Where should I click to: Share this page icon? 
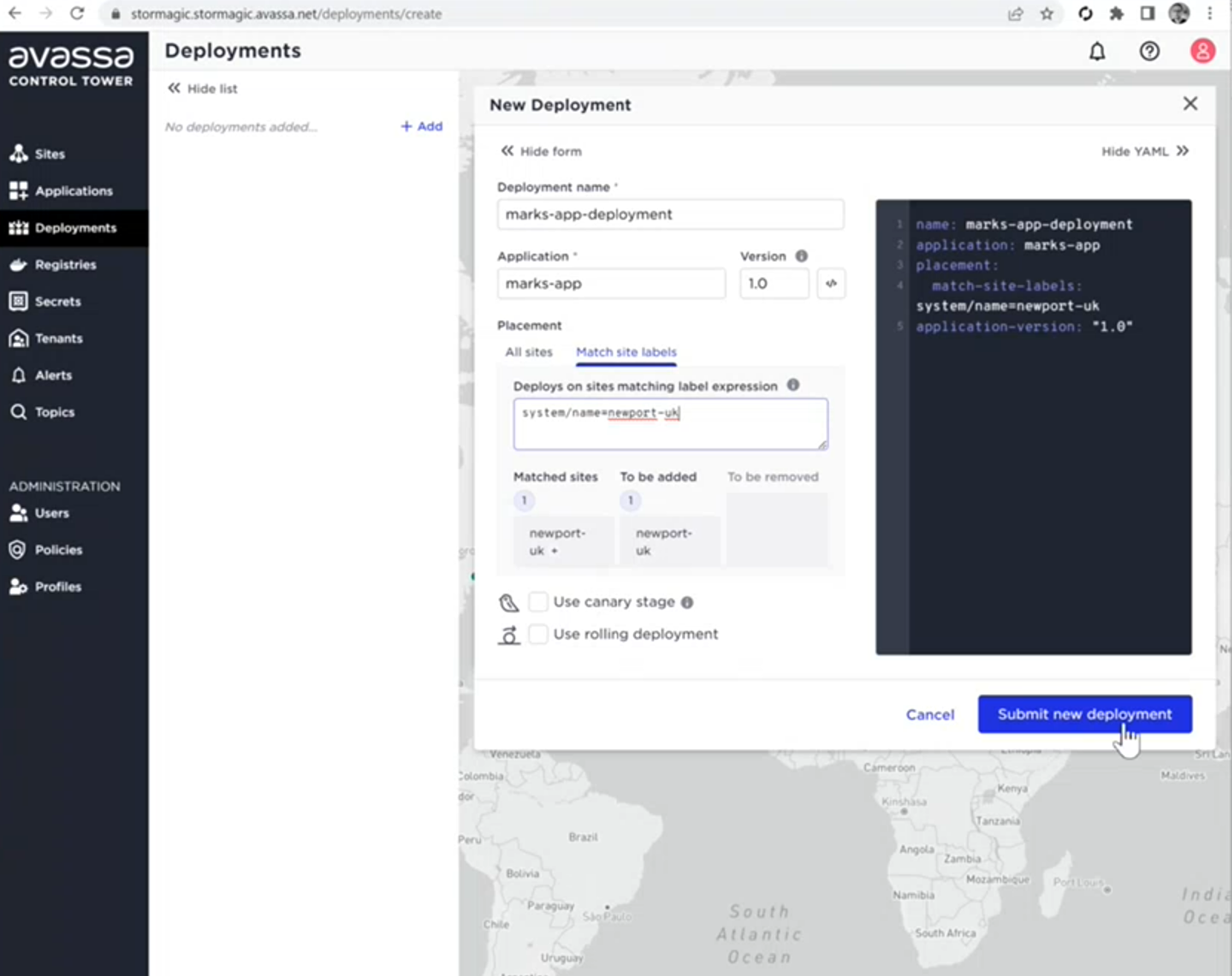tap(1015, 13)
